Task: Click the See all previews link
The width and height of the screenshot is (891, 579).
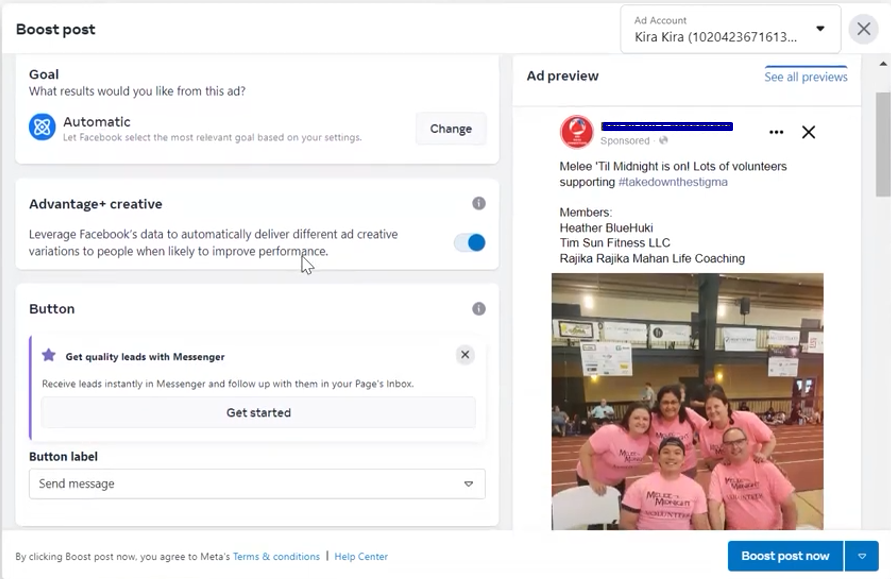Action: tap(805, 77)
